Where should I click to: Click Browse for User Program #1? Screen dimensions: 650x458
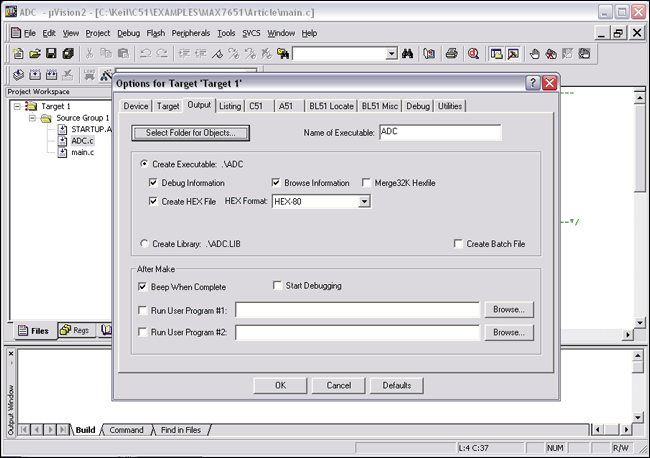[x=509, y=310]
